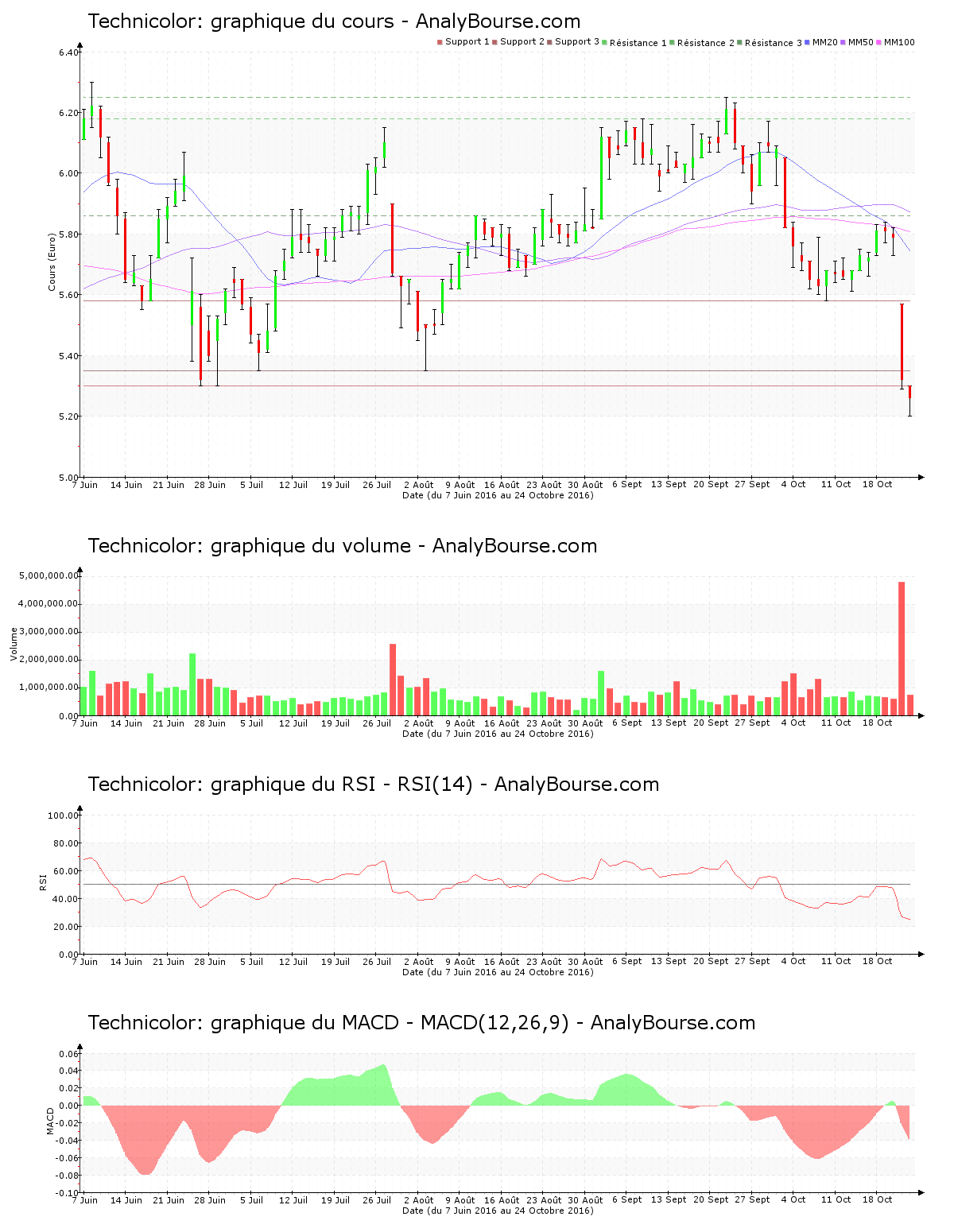Click the 60.00 RSI axis value
This screenshot has height=1232, width=954.
66,871
